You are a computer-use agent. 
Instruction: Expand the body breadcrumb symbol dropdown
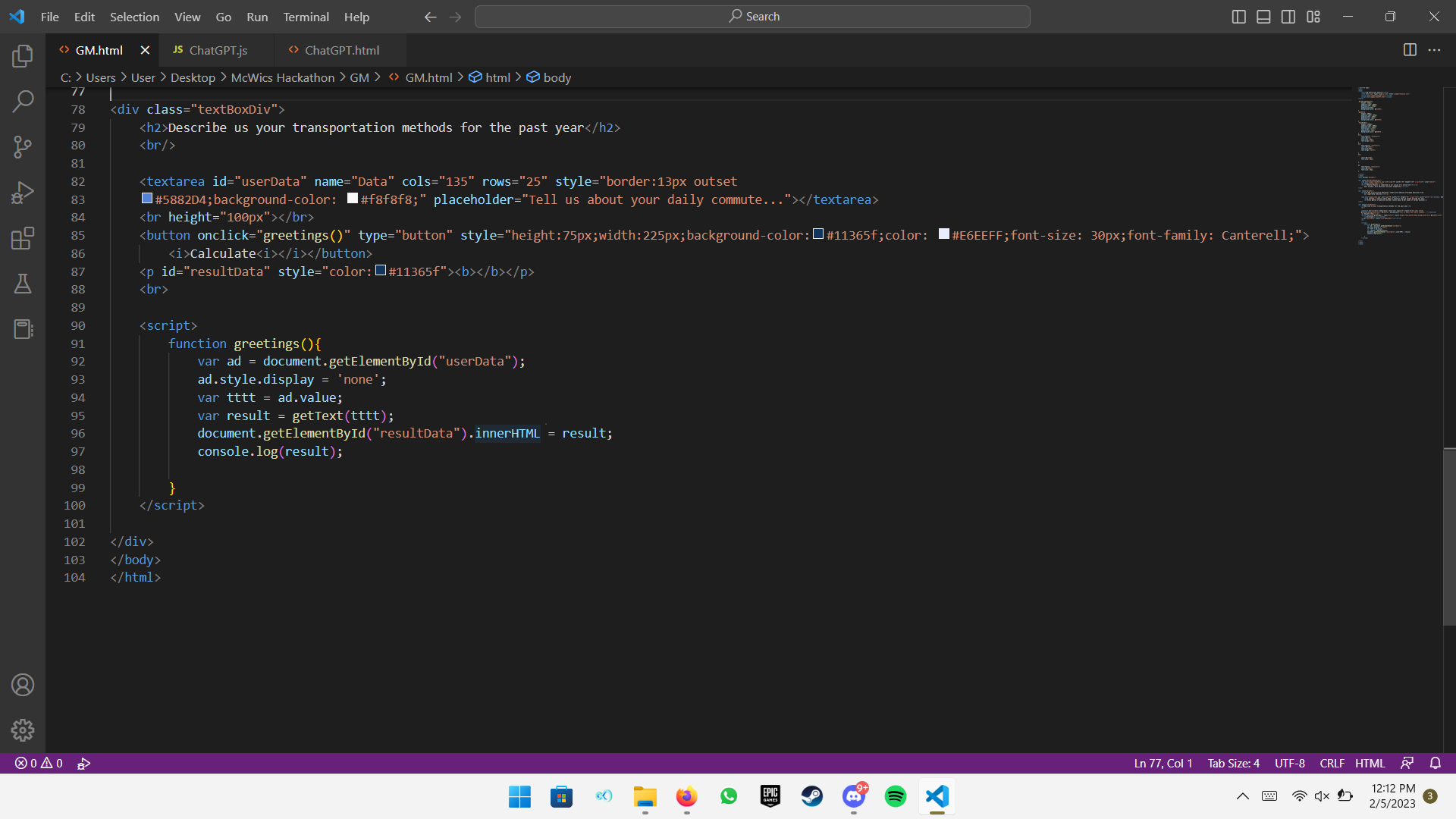click(x=557, y=77)
